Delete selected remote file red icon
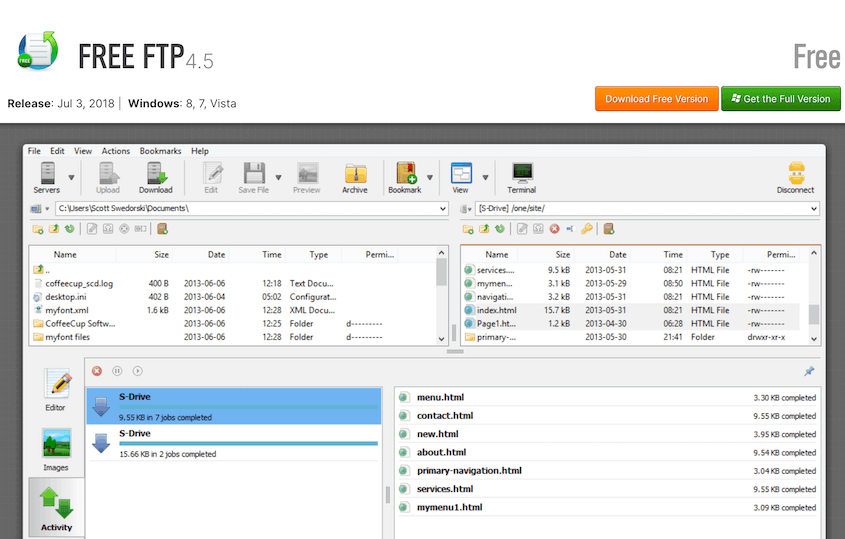 (x=555, y=229)
